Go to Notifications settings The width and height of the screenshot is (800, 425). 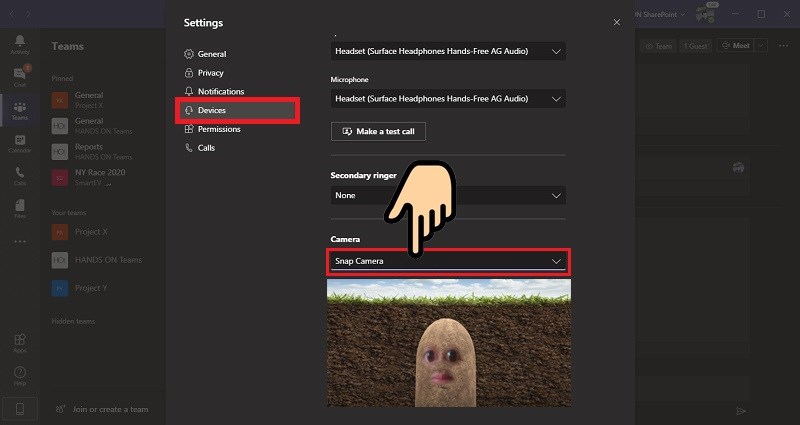click(220, 92)
